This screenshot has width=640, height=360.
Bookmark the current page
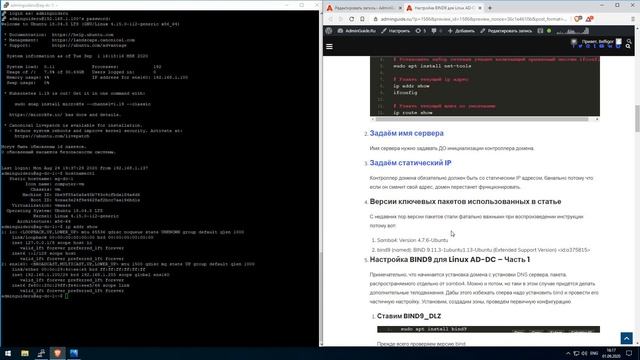coord(362,19)
